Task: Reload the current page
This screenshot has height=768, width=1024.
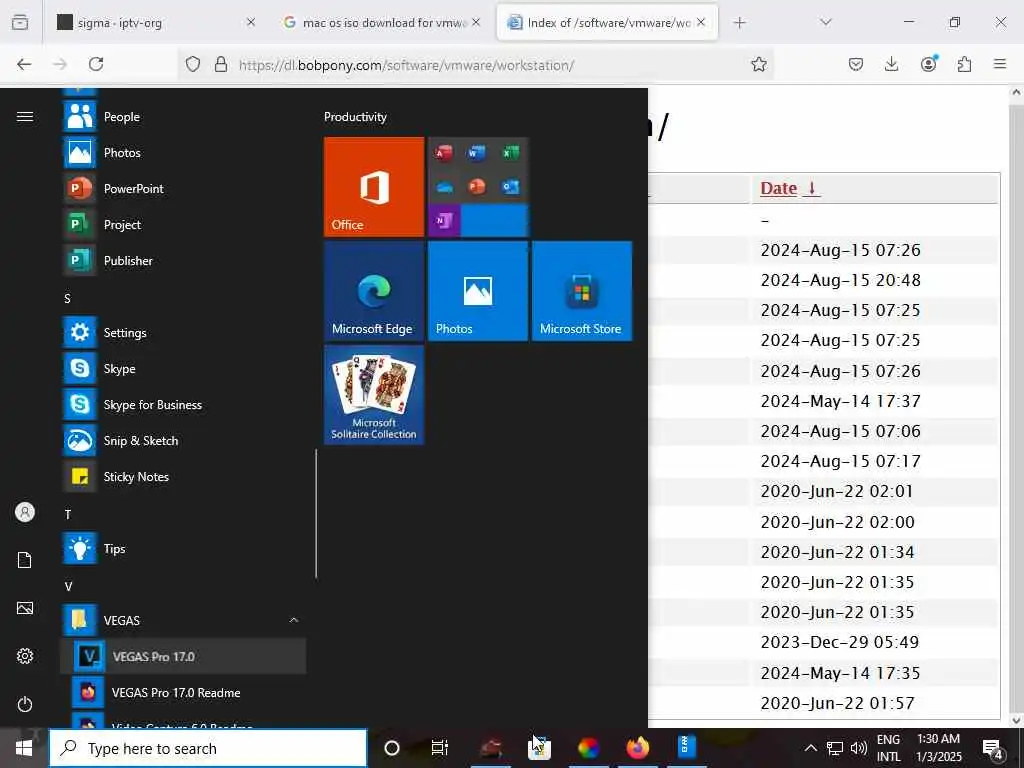Action: 96,64
